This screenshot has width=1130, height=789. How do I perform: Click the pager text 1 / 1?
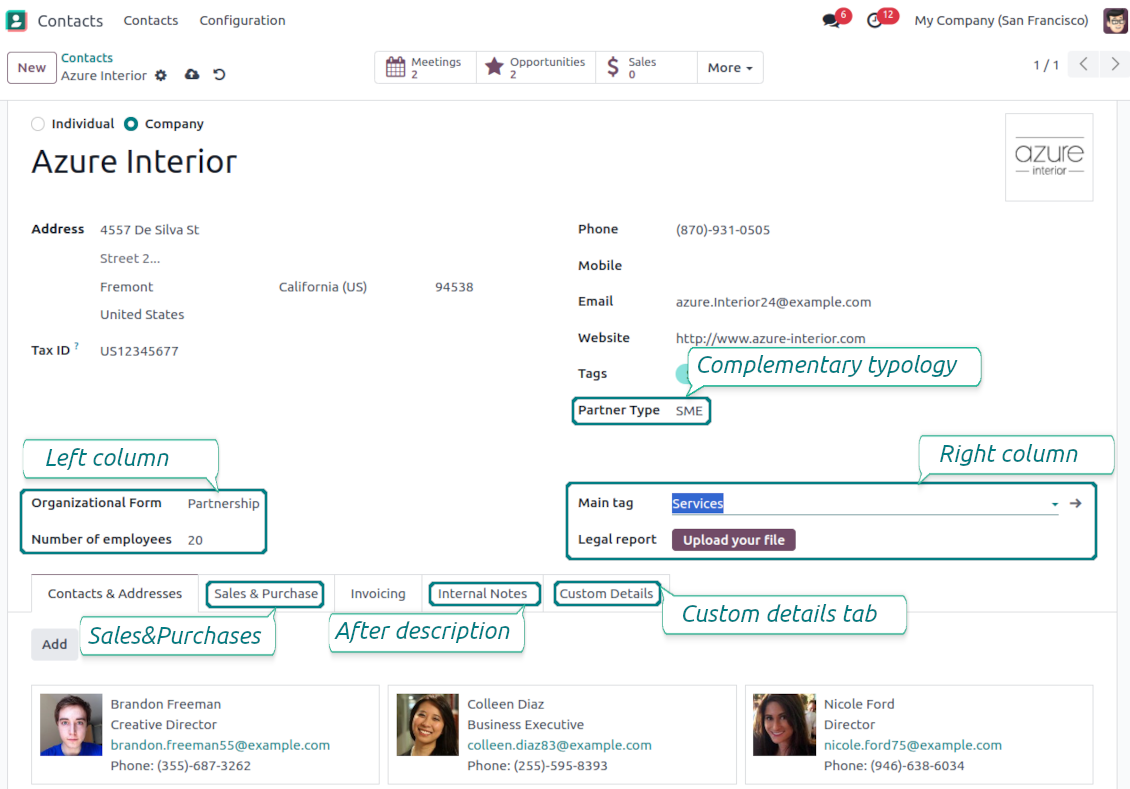1046,65
